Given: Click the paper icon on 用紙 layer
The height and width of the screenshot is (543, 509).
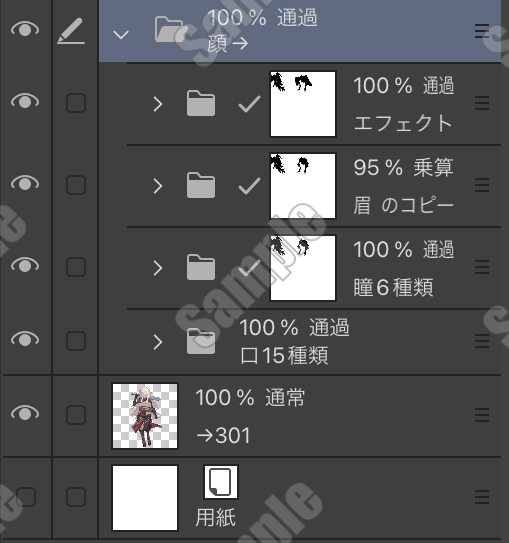Looking at the screenshot, I should (221, 482).
